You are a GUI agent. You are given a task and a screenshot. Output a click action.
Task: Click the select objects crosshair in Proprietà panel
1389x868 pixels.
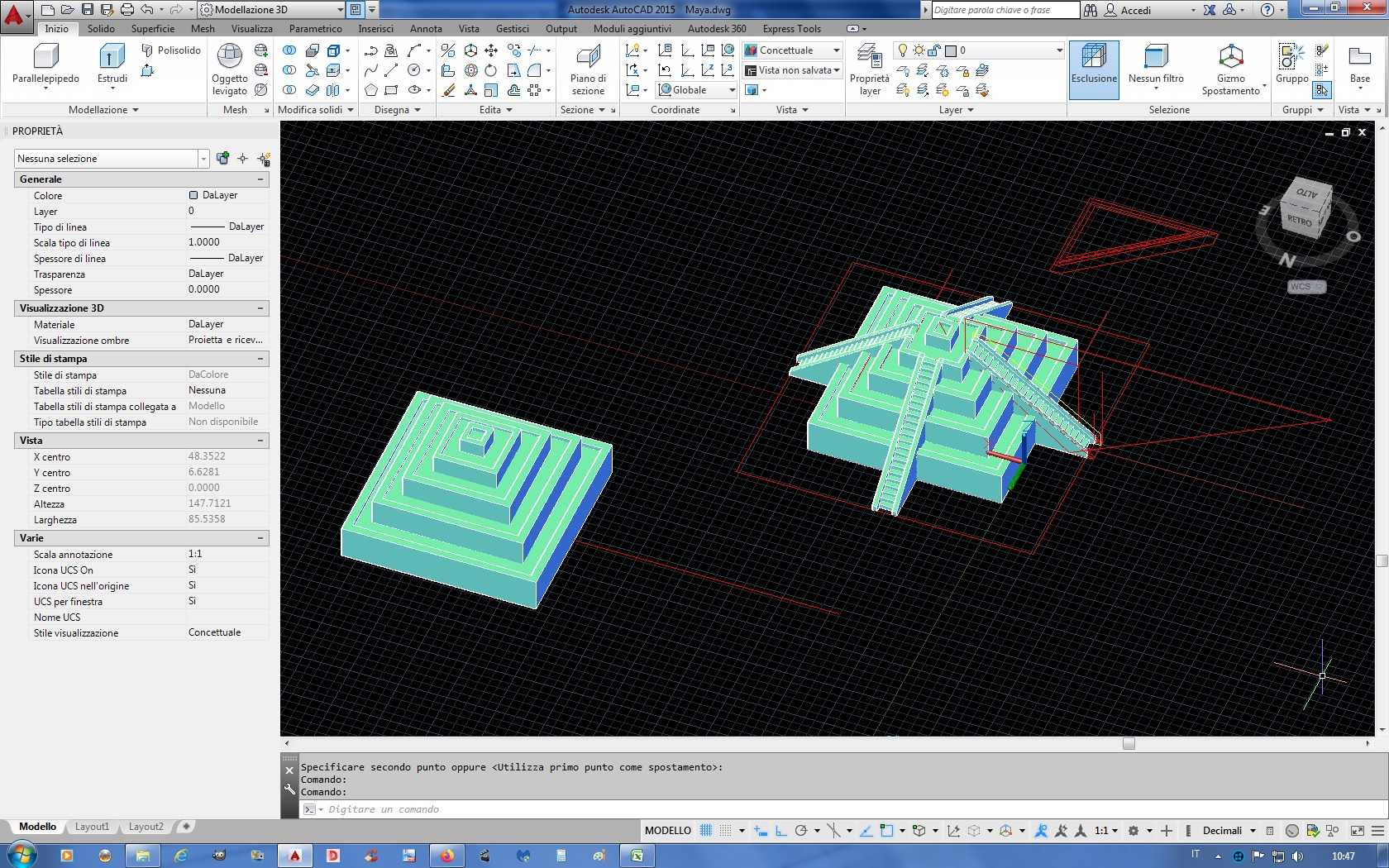tap(242, 159)
